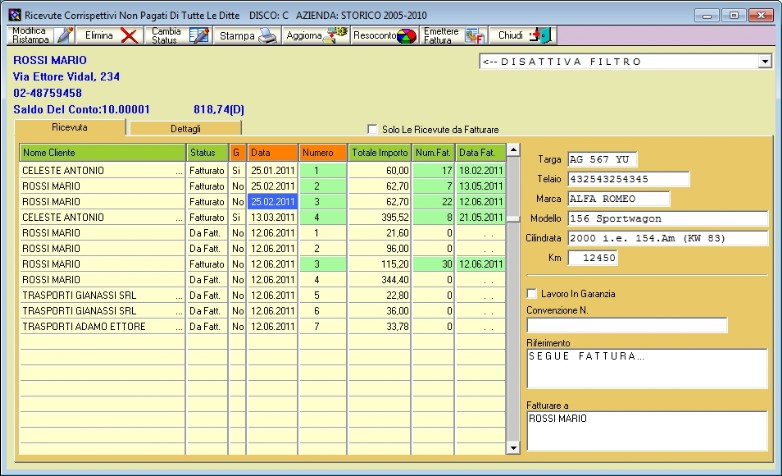Click the Cambia Status notepad icon
Screen dimensions: 782x476
click(199, 35)
